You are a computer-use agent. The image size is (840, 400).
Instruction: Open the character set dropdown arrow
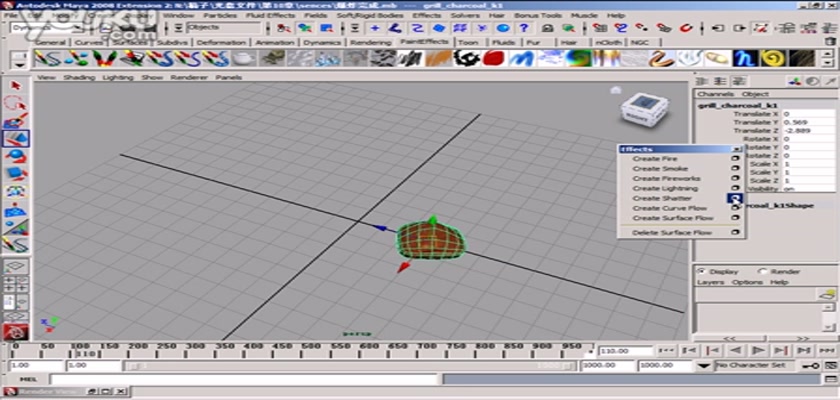(704, 366)
